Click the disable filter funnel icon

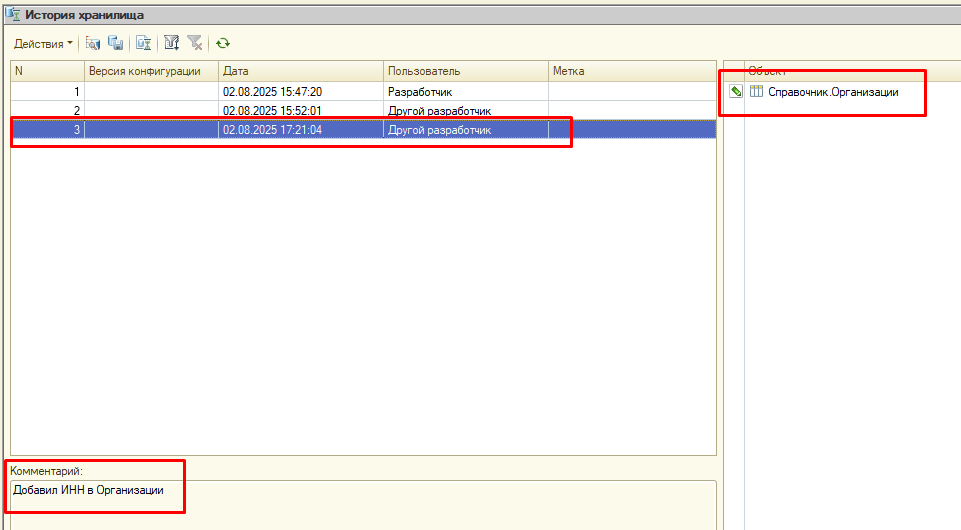[194, 43]
